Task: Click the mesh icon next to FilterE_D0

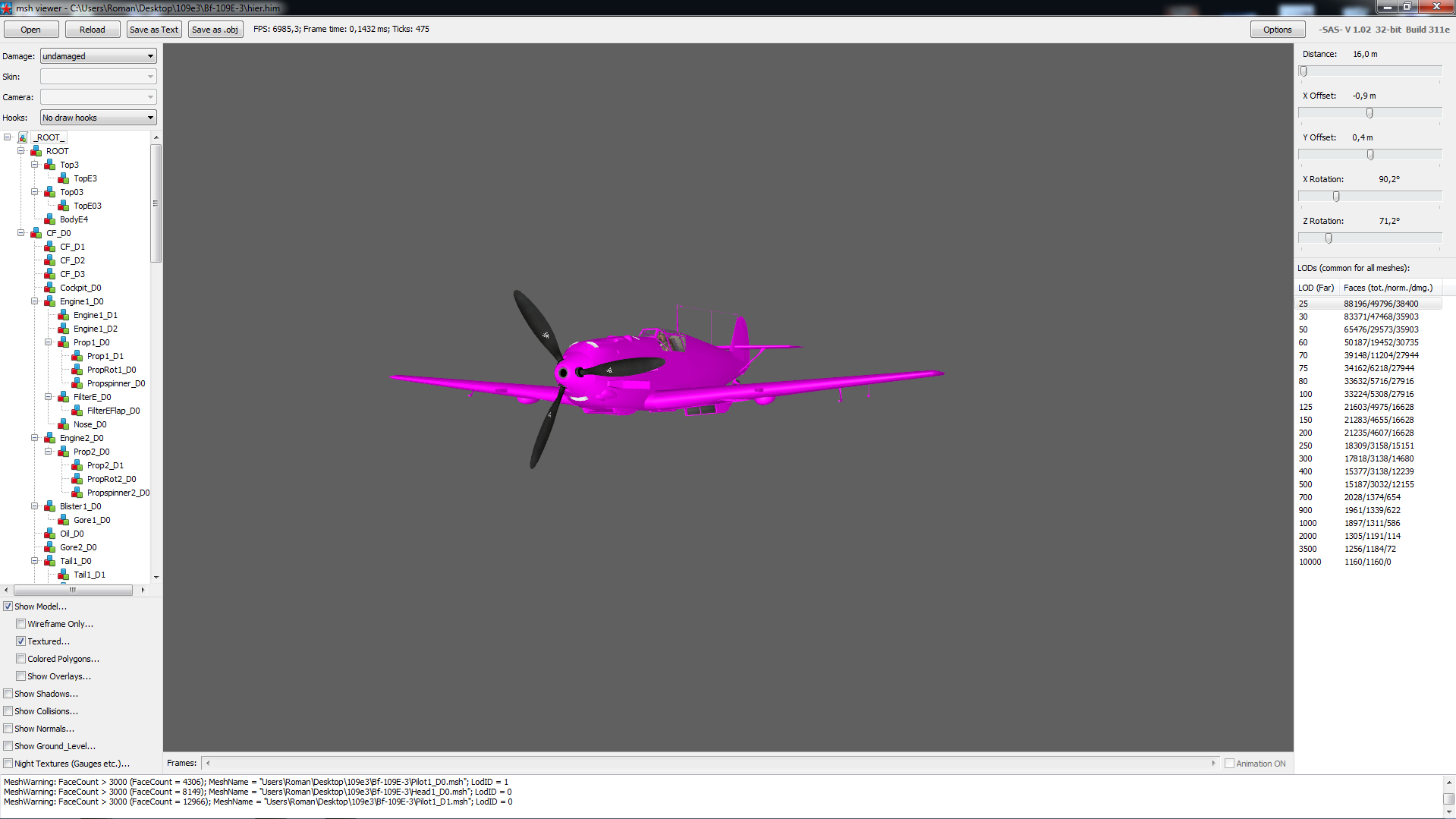Action: [64, 397]
